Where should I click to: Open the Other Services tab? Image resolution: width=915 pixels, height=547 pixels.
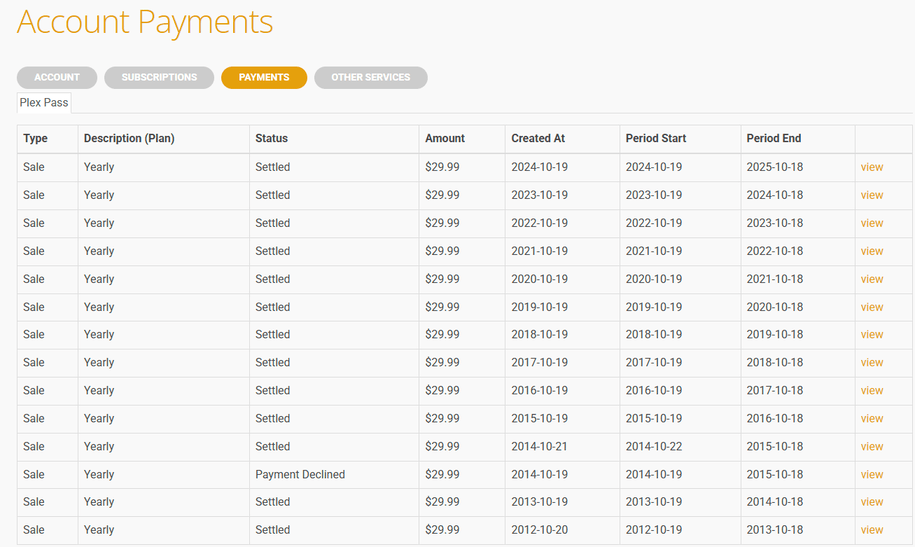[371, 78]
